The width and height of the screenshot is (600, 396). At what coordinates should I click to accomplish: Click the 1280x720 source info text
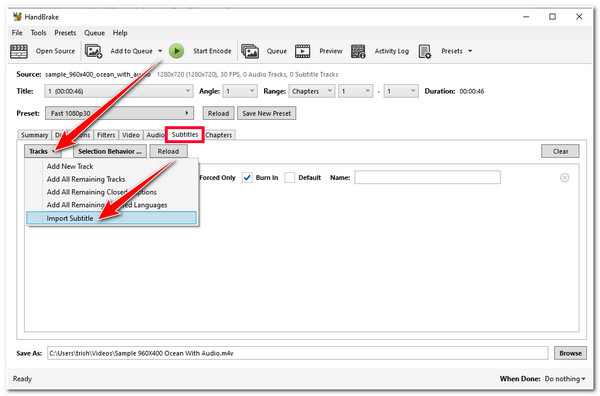(x=248, y=75)
